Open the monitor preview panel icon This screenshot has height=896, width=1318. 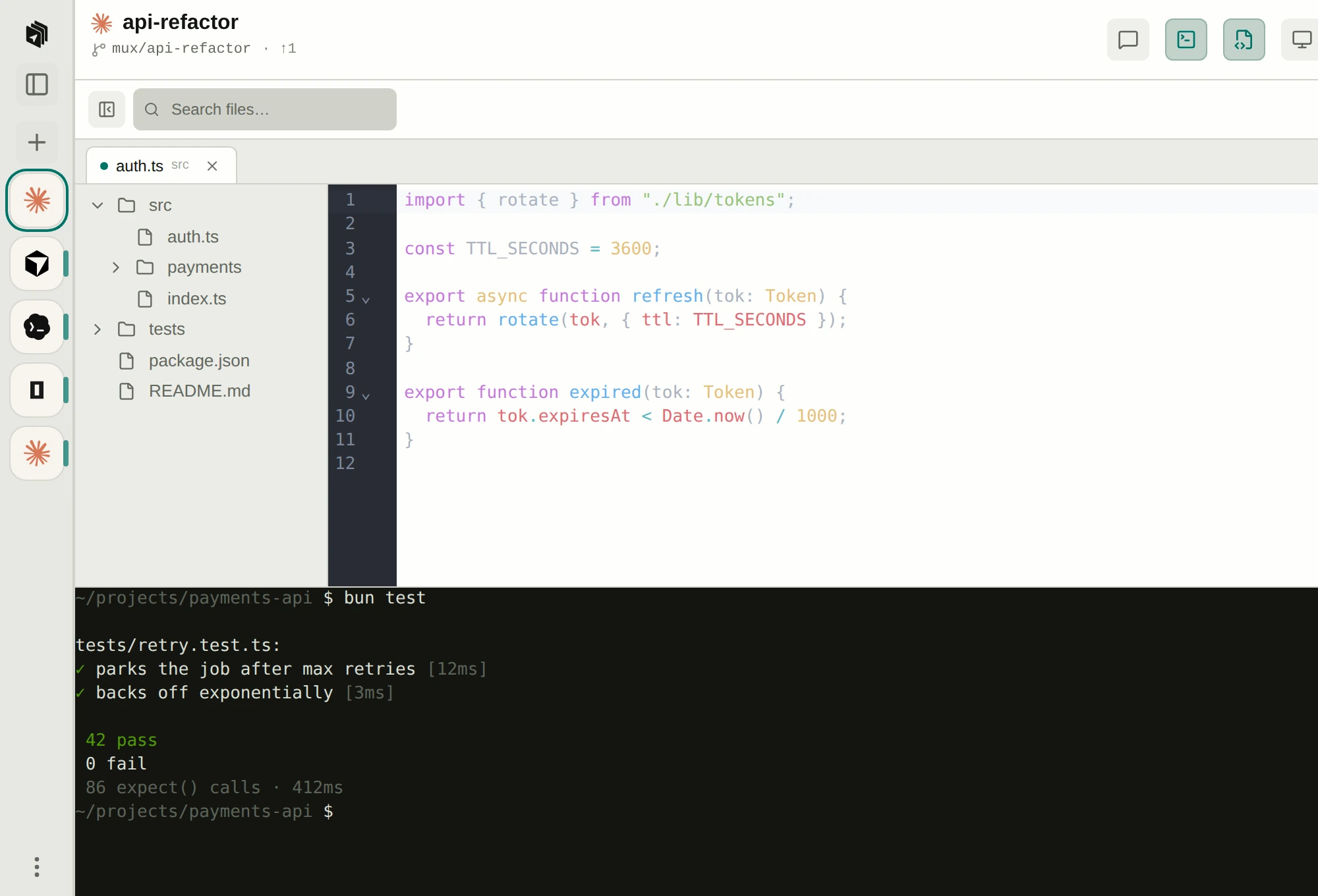click(1301, 40)
